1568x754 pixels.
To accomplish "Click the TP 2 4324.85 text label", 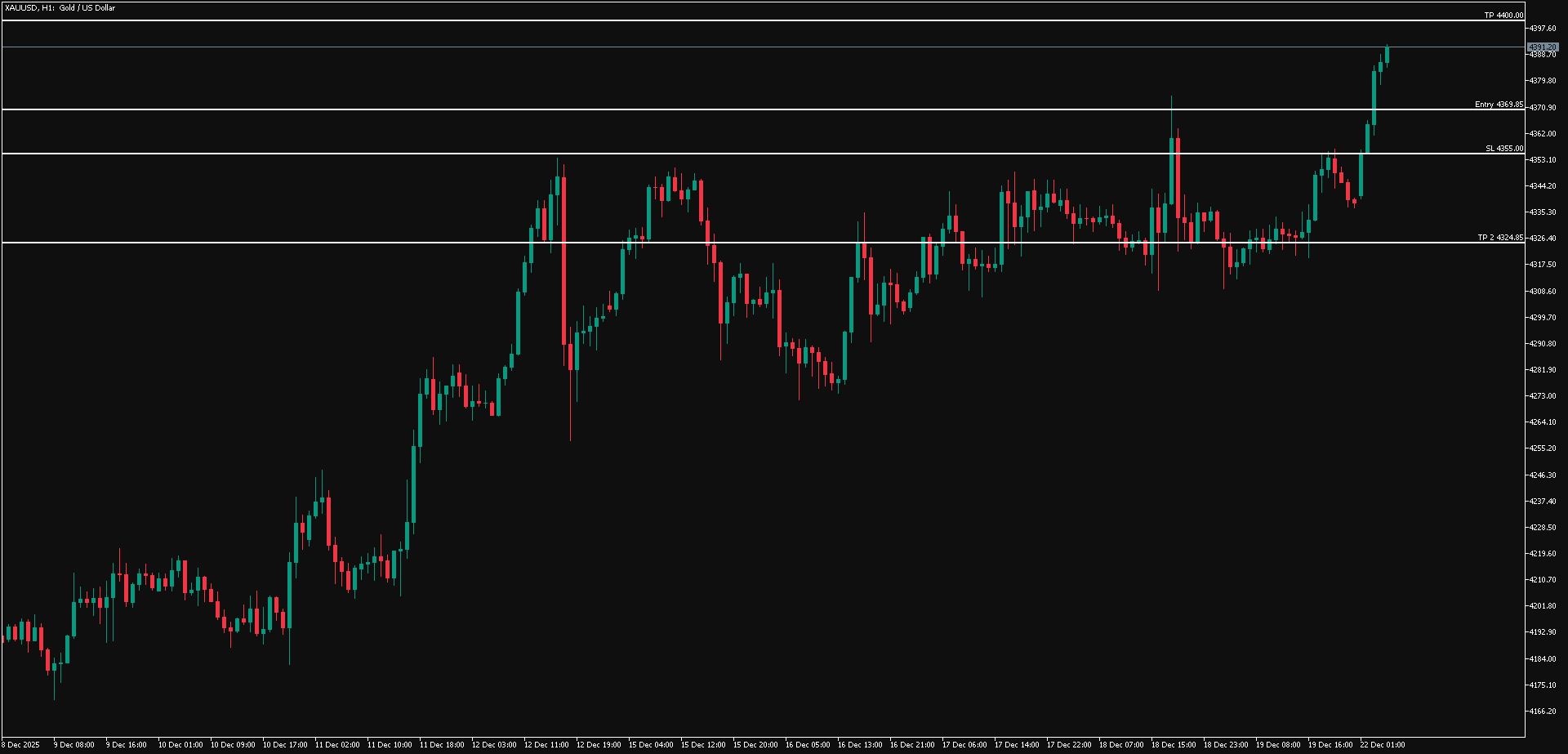I will 1499,238.
